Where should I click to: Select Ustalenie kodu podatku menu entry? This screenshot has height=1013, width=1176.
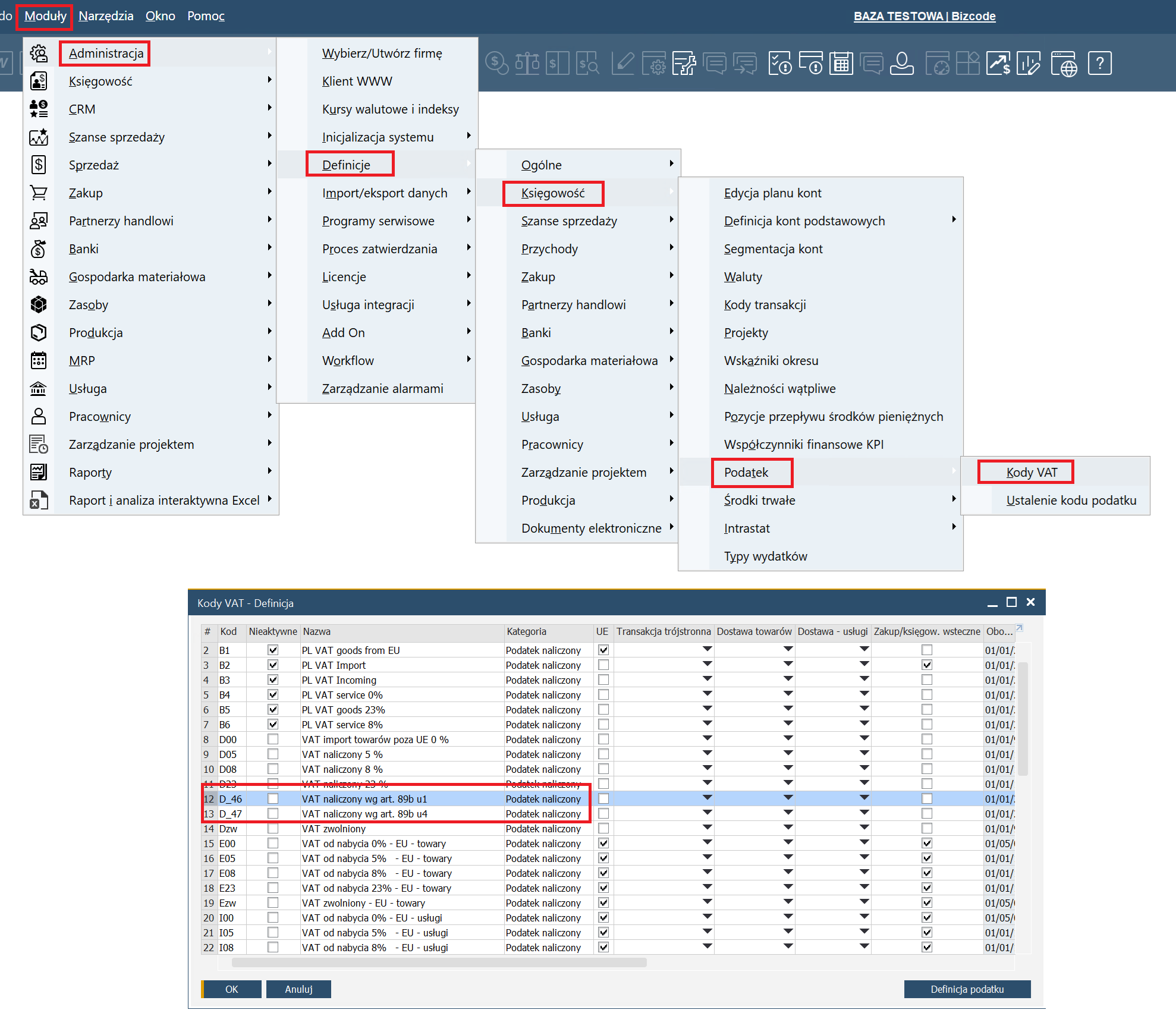(x=1071, y=500)
